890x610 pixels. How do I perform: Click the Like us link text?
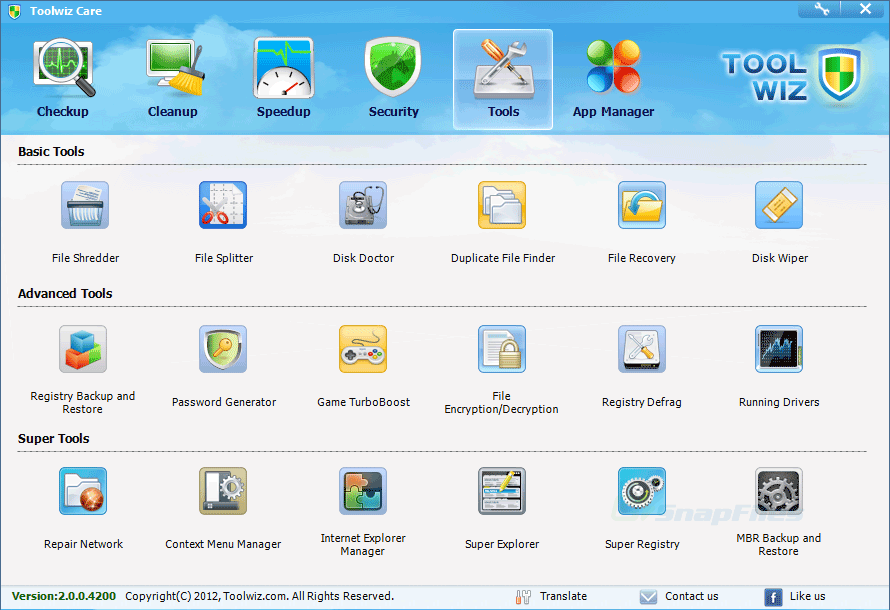point(807,596)
